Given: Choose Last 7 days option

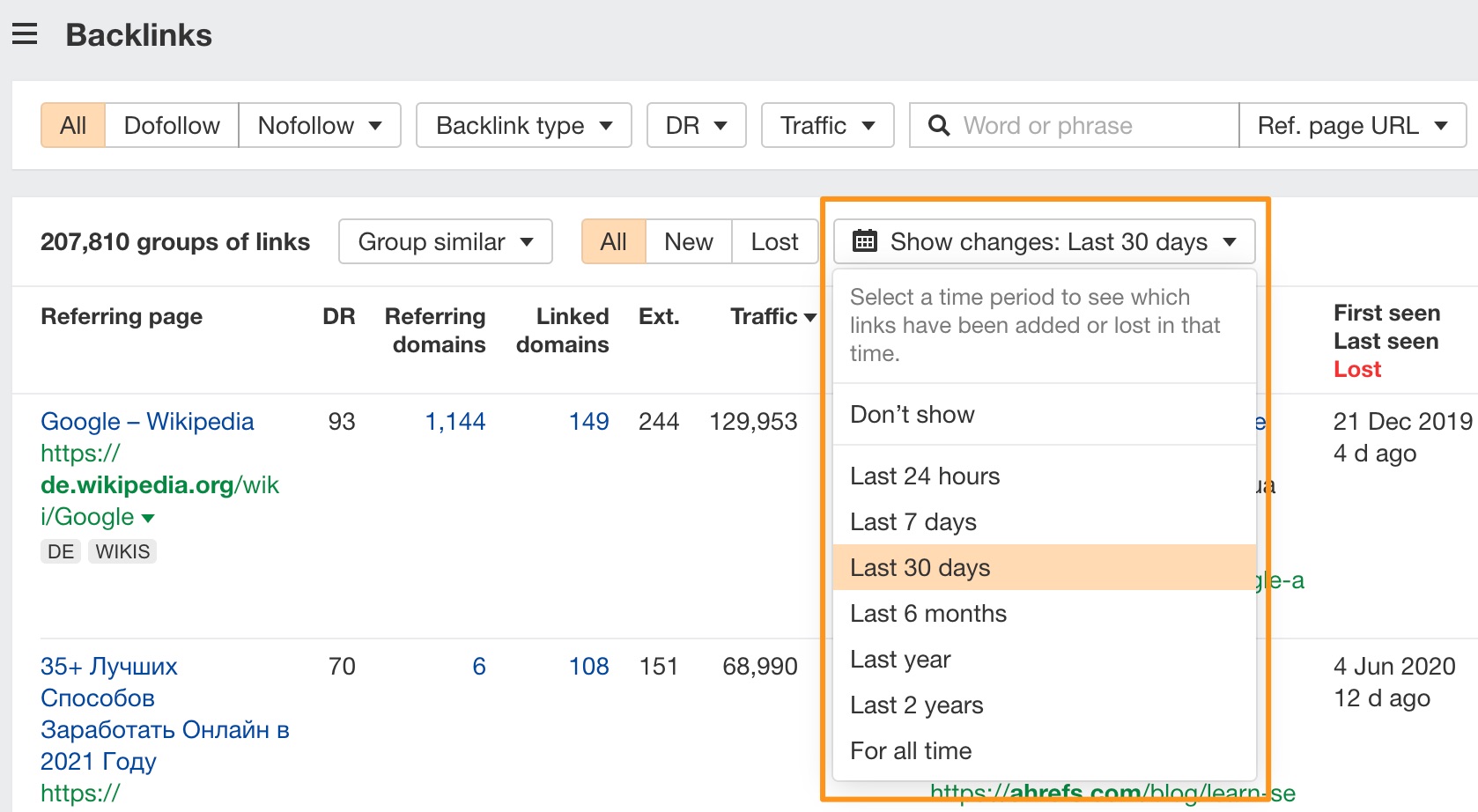Looking at the screenshot, I should tap(913, 522).
